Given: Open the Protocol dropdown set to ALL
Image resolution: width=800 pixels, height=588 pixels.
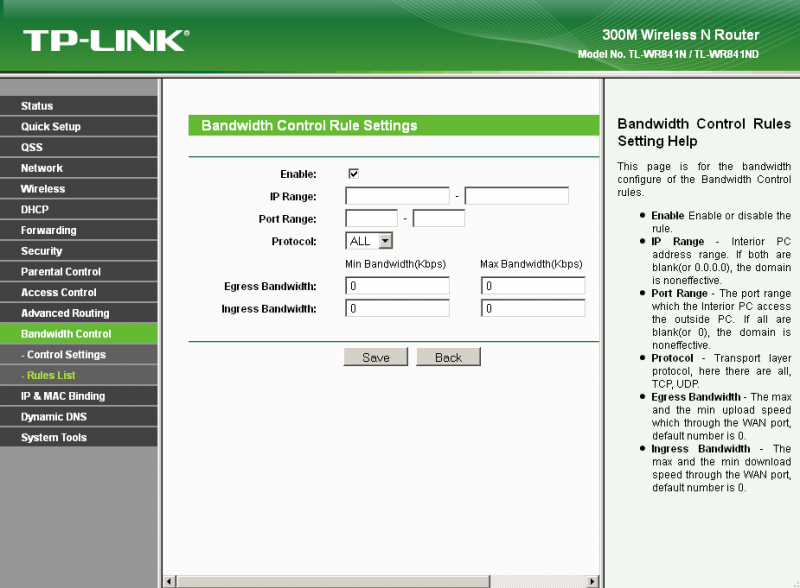Looking at the screenshot, I should [369, 241].
